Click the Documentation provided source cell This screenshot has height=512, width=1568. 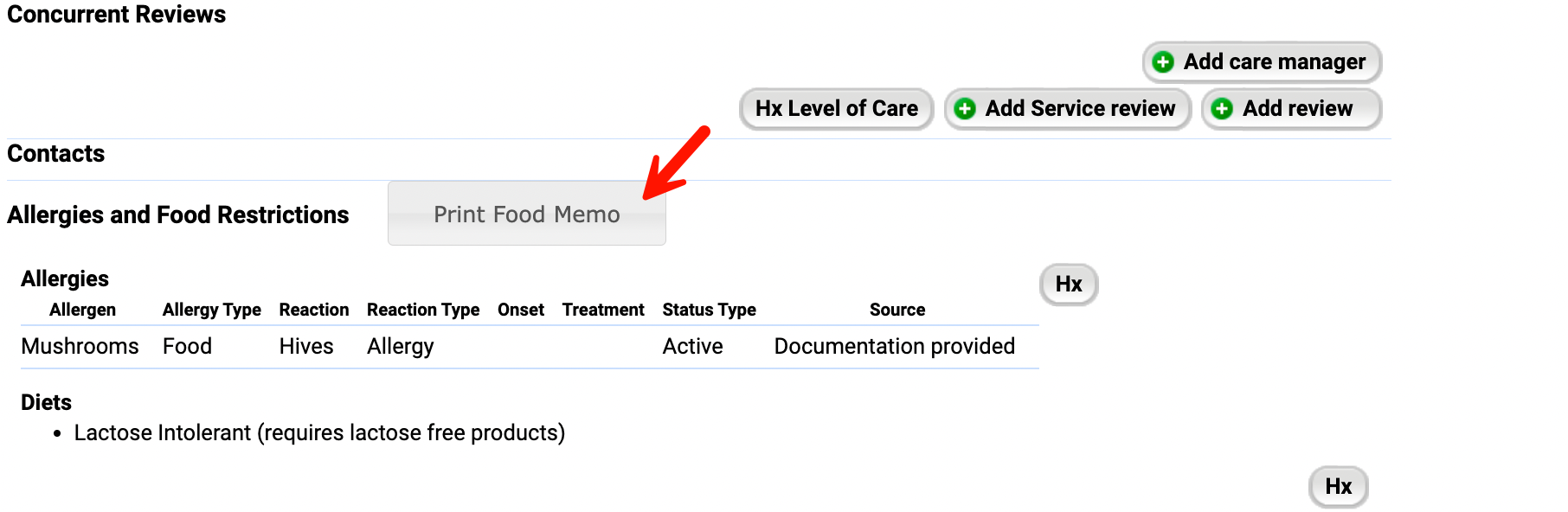click(895, 347)
